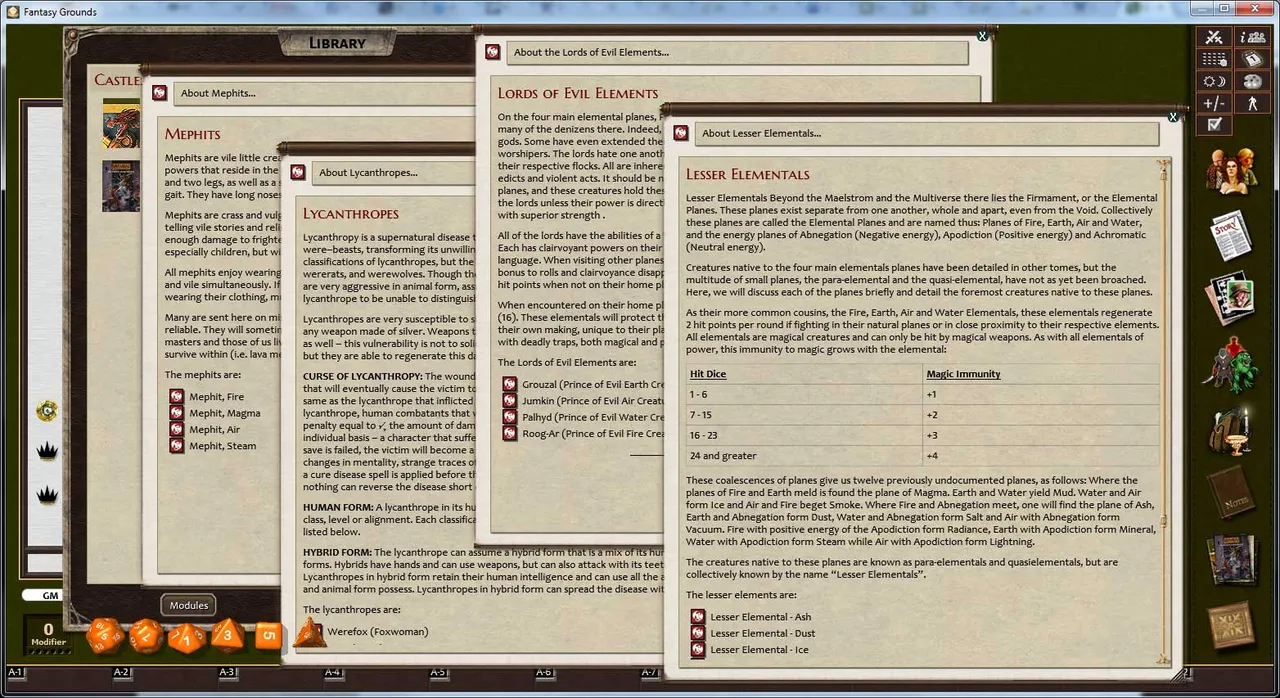Viewport: 1280px width, 698px height.
Task: Click the standing figure effects icon
Action: click(1252, 103)
